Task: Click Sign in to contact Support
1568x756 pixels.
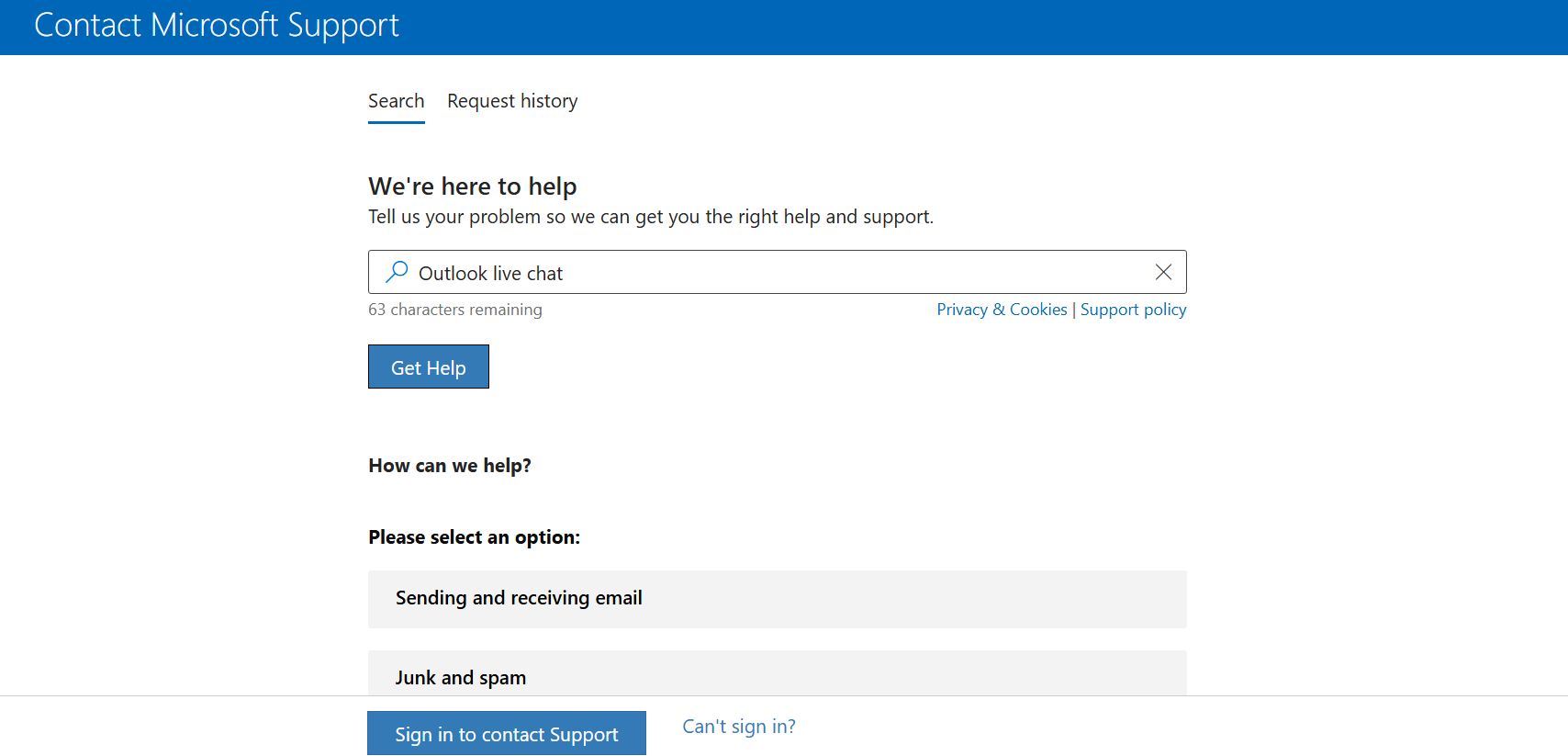Action: pyautogui.click(x=507, y=733)
